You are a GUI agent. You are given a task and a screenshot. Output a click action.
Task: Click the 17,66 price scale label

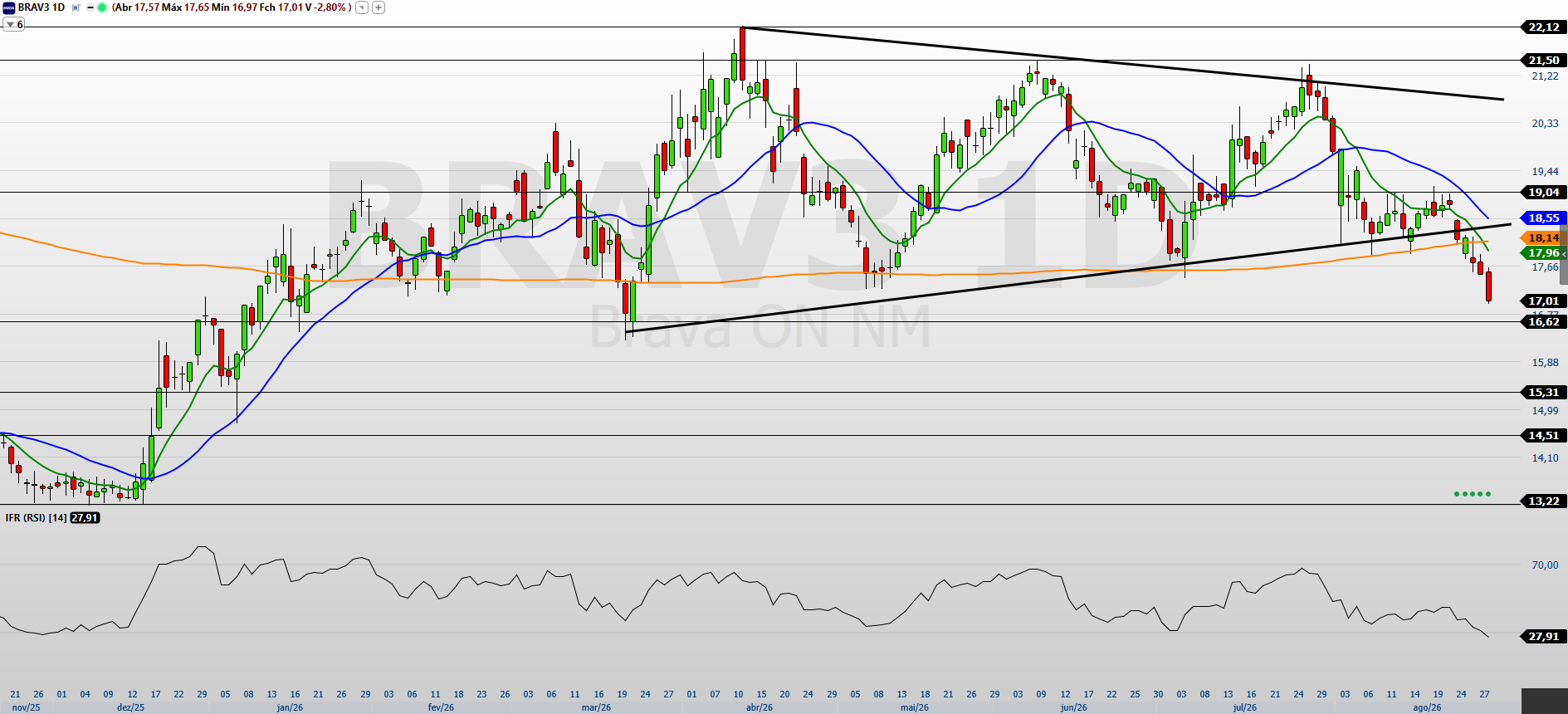1545,267
